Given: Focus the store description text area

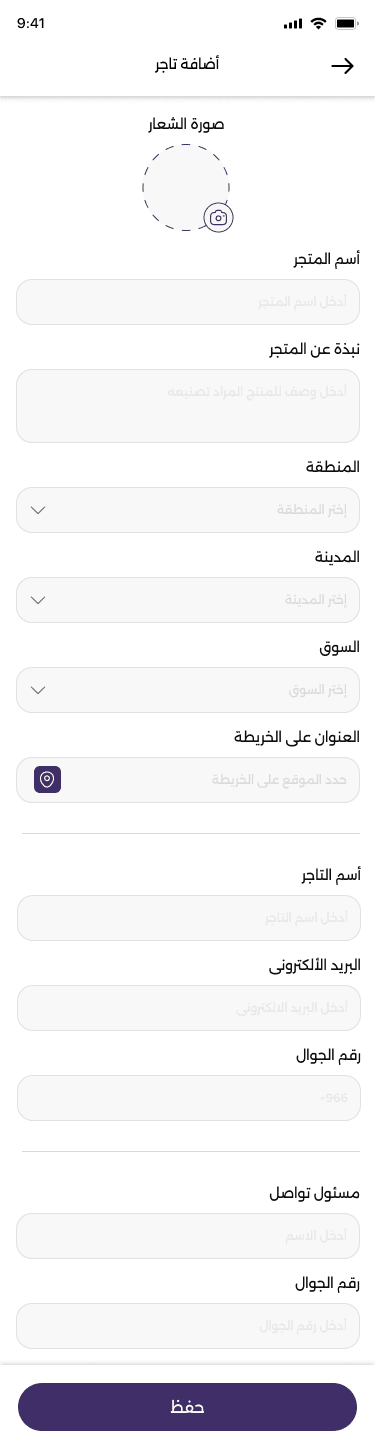Looking at the screenshot, I should click(x=188, y=406).
